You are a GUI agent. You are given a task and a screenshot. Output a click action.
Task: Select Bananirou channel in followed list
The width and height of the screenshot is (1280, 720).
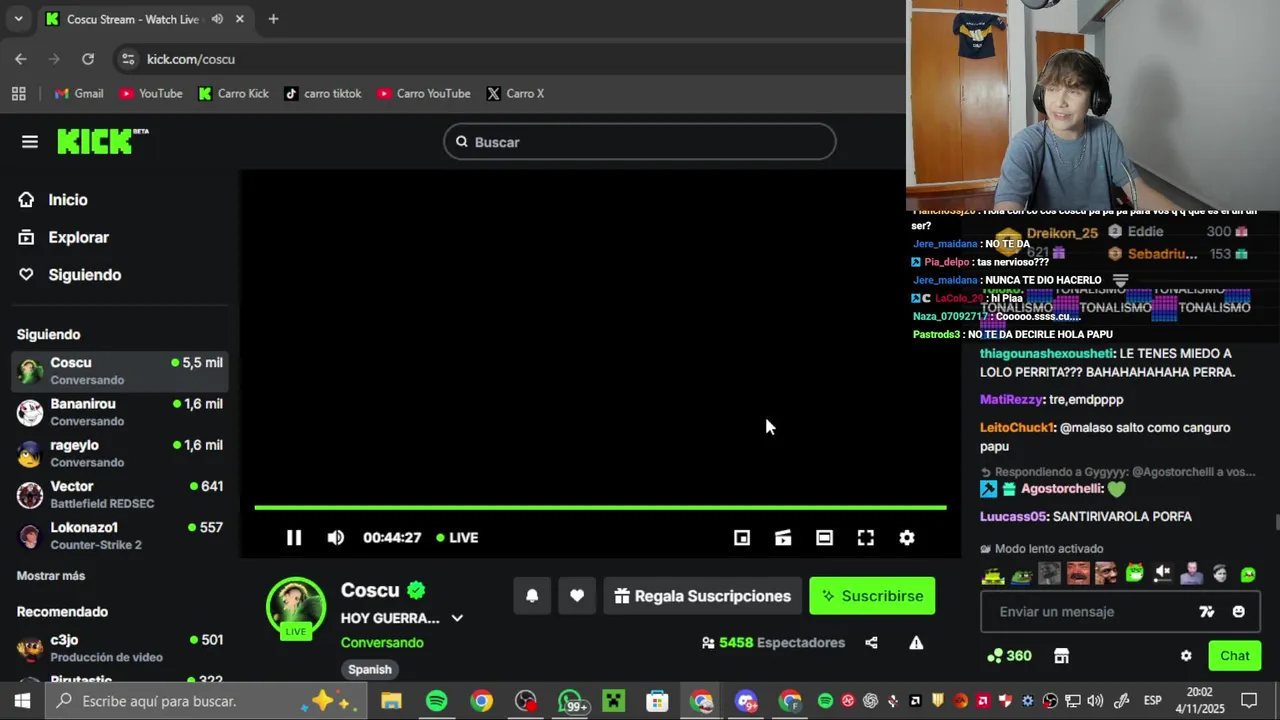click(x=120, y=412)
